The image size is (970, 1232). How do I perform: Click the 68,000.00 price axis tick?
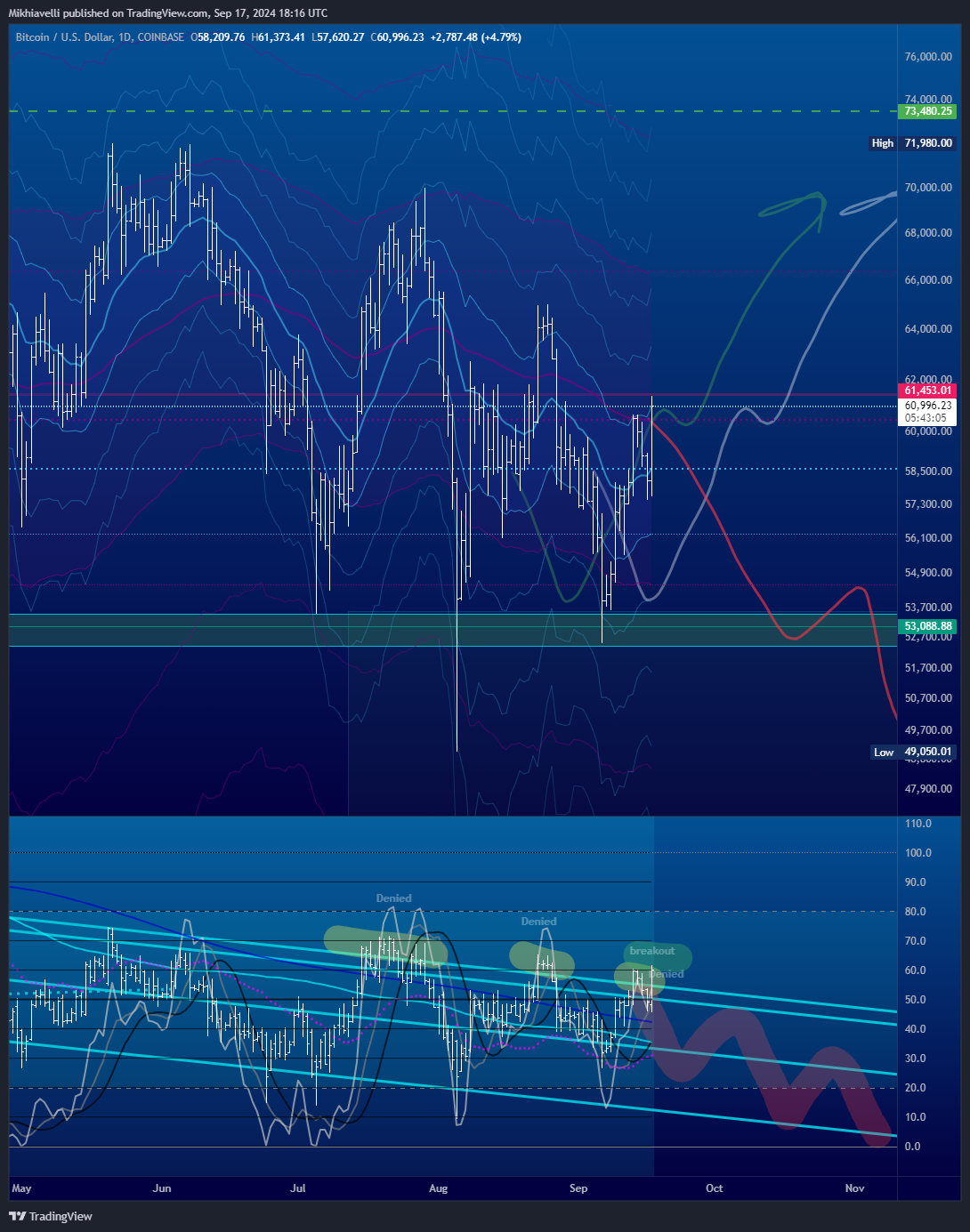(928, 233)
